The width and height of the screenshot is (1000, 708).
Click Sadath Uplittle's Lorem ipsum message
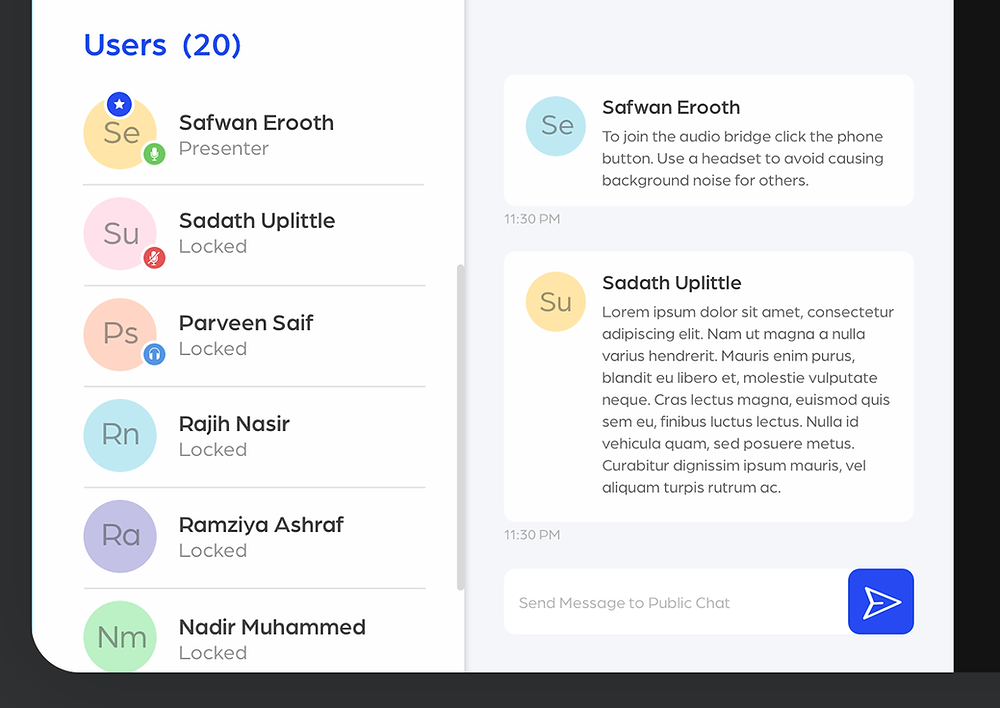pos(748,399)
